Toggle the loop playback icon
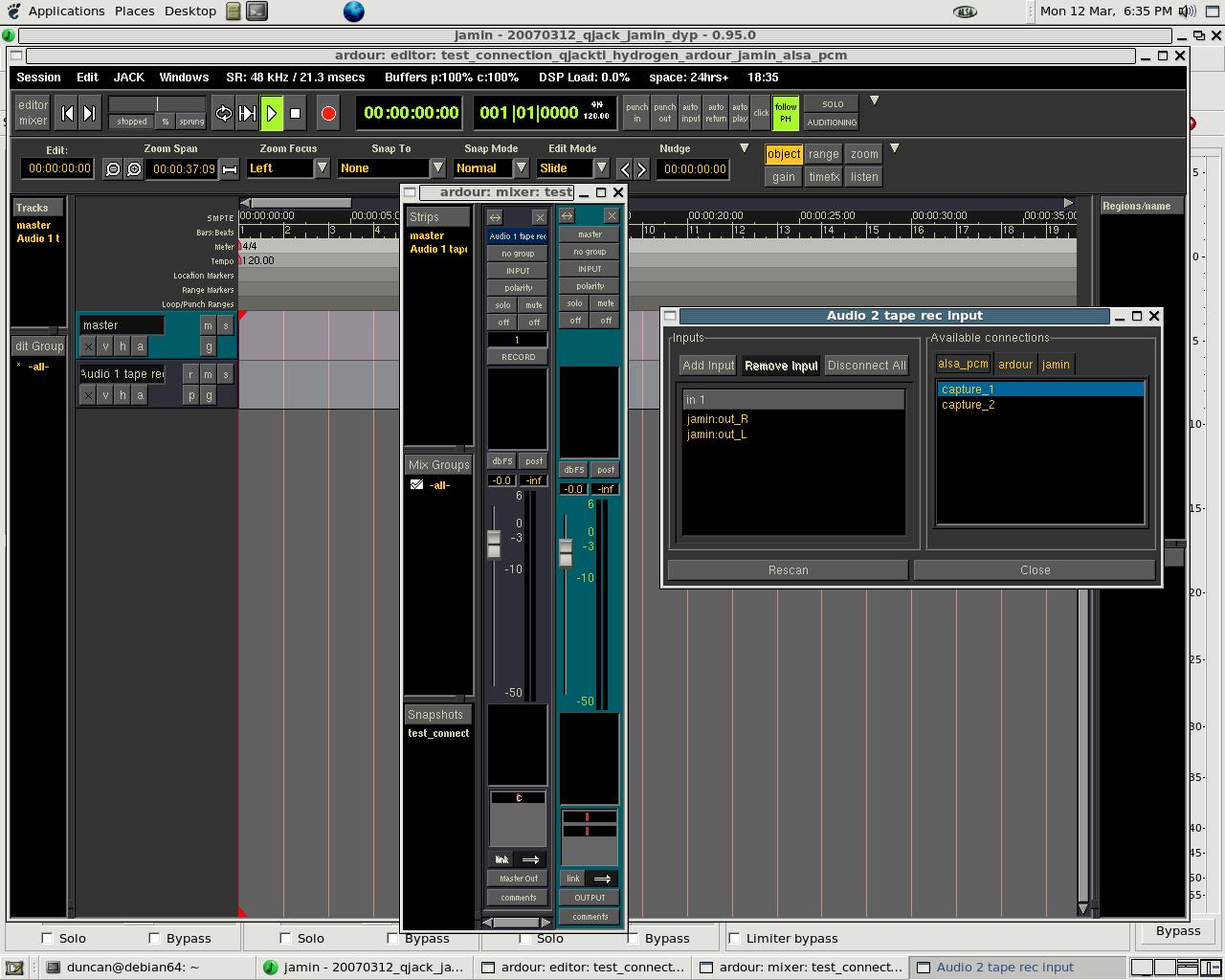The image size is (1225, 980). (x=223, y=114)
